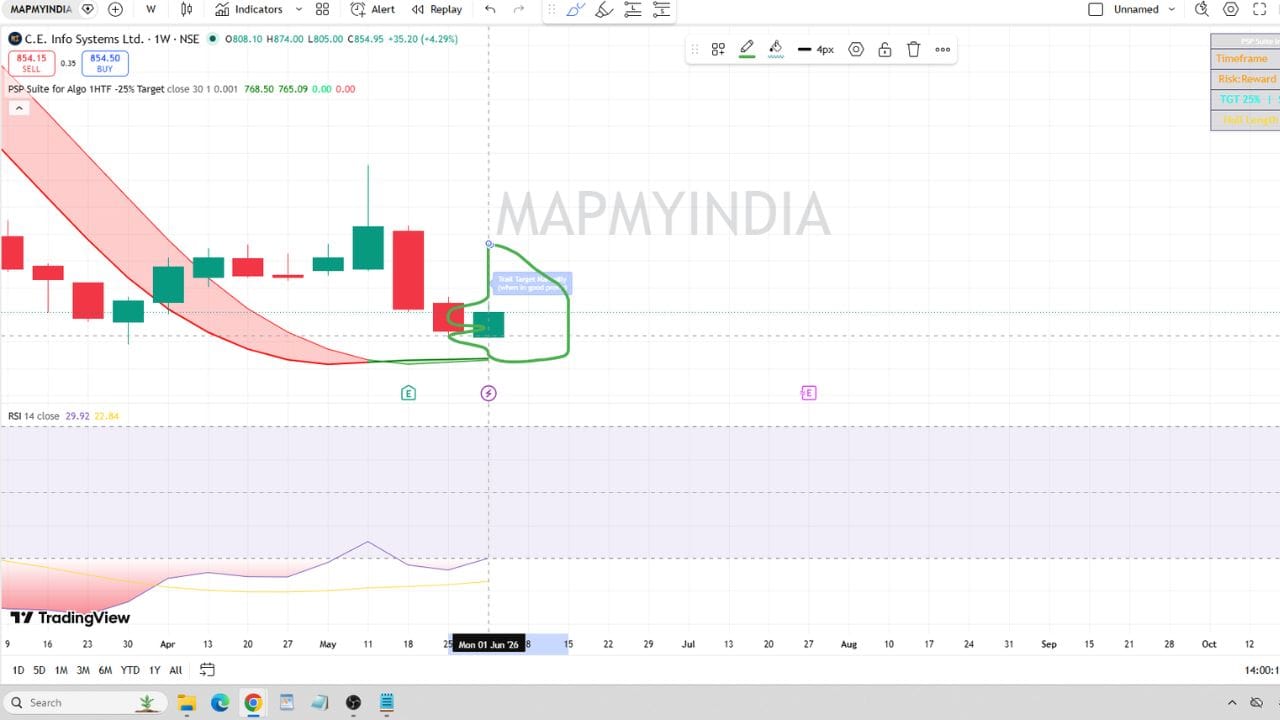Click the add symbol plus icon
1280x720 pixels.
tap(115, 9)
